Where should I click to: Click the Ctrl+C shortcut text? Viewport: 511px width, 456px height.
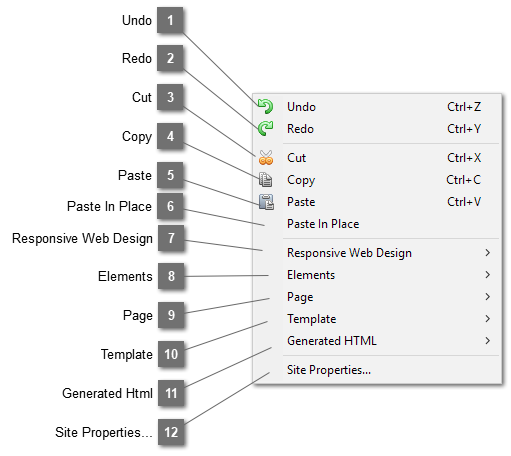pyautogui.click(x=464, y=180)
